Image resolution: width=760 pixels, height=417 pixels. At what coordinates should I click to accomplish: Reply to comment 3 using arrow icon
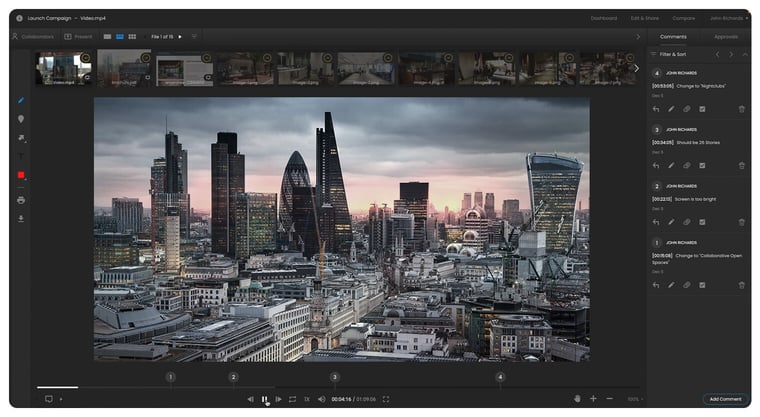tap(656, 165)
